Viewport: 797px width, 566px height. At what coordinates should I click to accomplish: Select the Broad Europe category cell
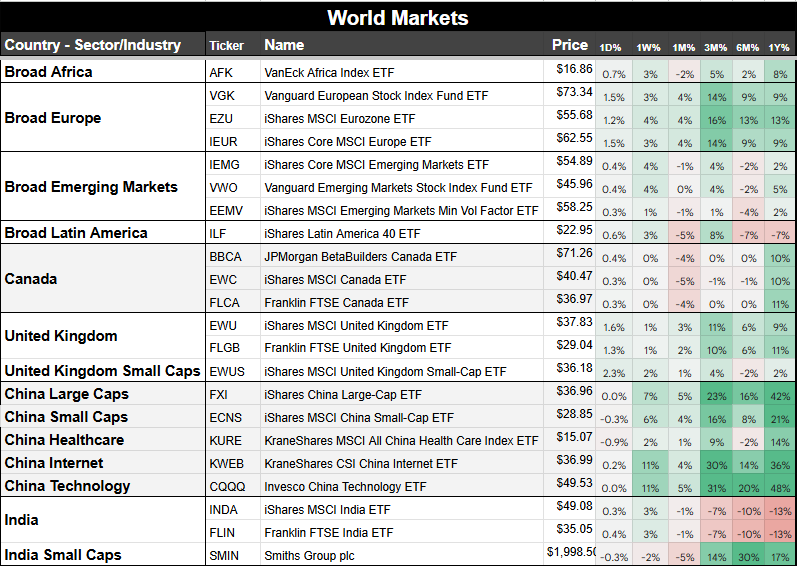click(x=103, y=117)
